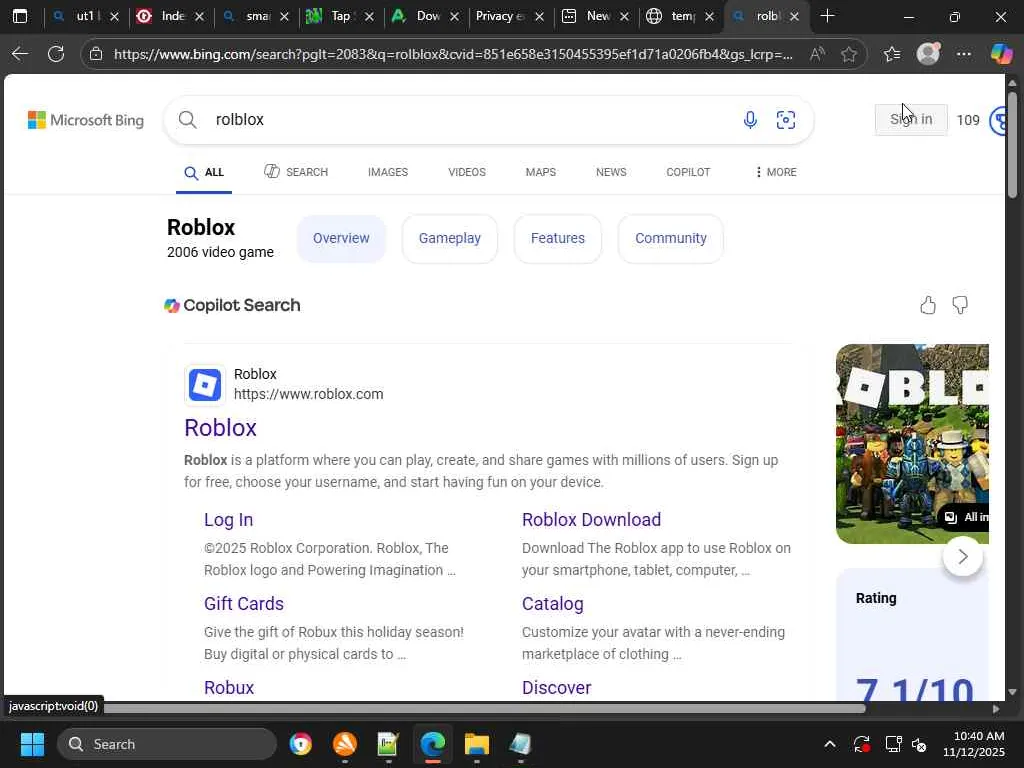The image size is (1024, 768).
Task: Open the Roblox main result link
Action: pyautogui.click(x=221, y=428)
